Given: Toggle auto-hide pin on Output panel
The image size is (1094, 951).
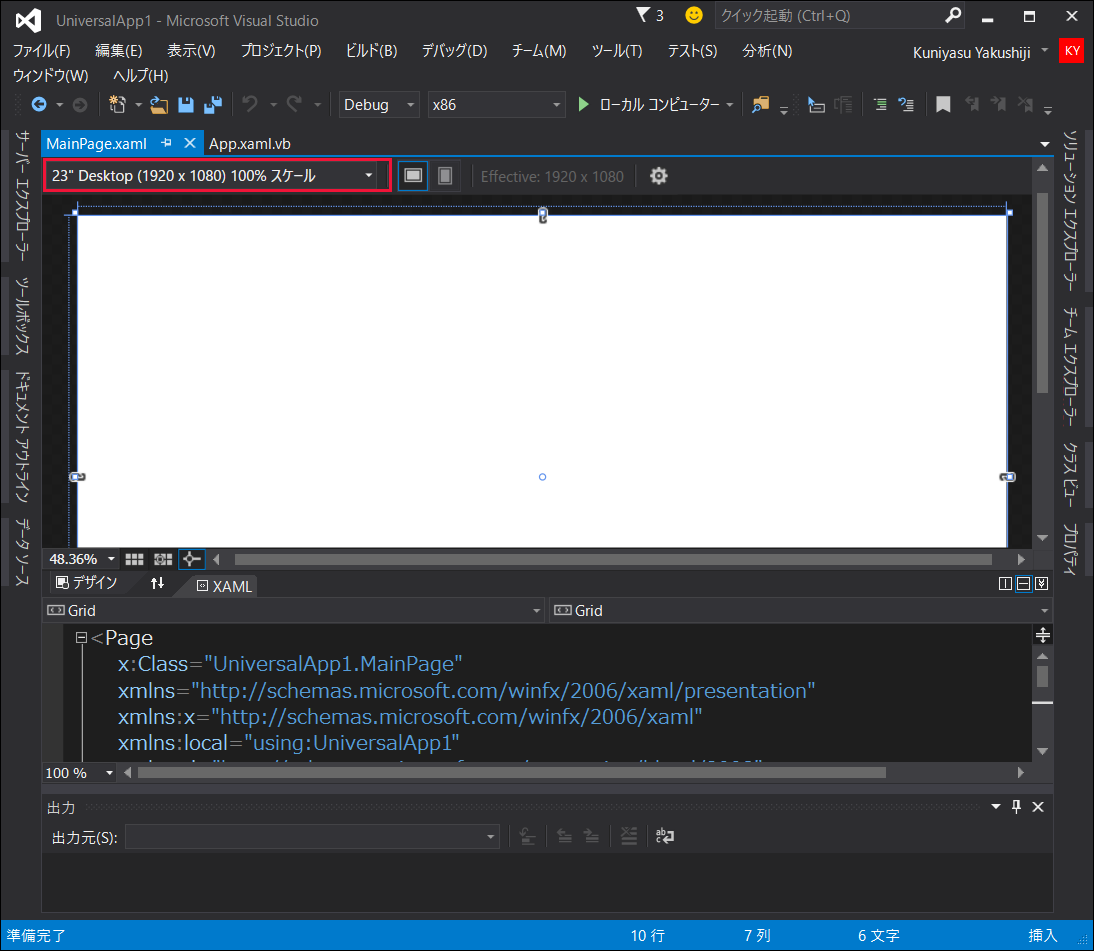Looking at the screenshot, I should (1017, 807).
